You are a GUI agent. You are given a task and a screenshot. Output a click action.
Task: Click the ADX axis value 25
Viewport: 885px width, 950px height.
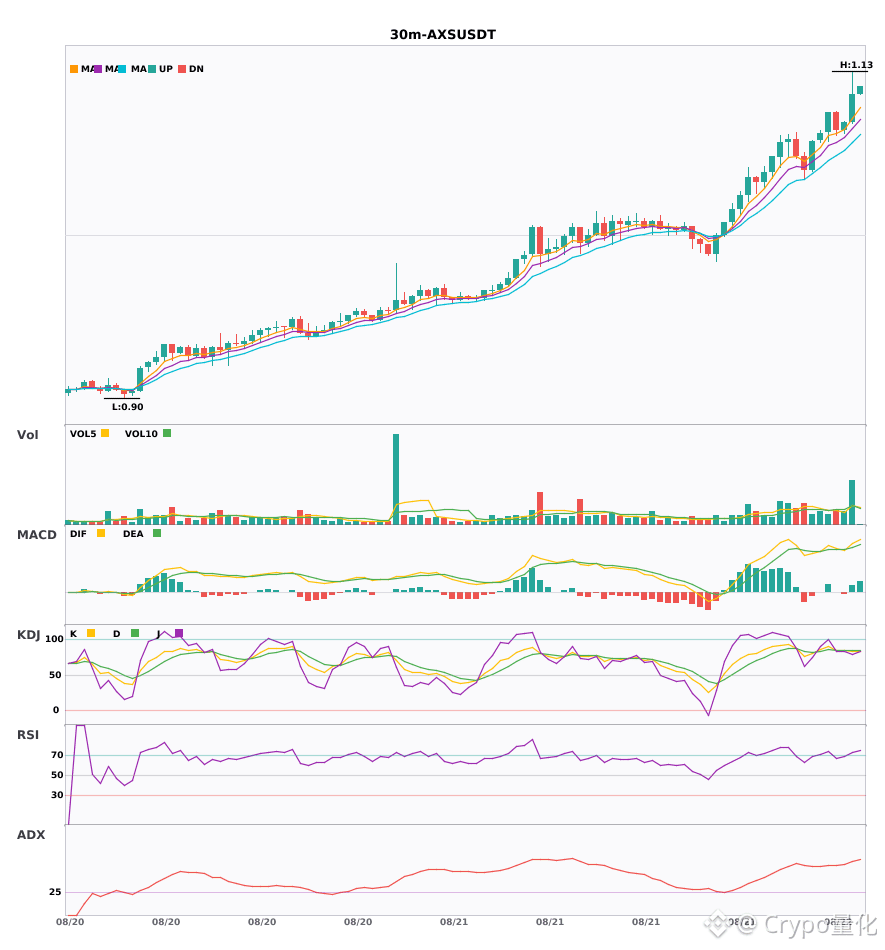point(55,892)
